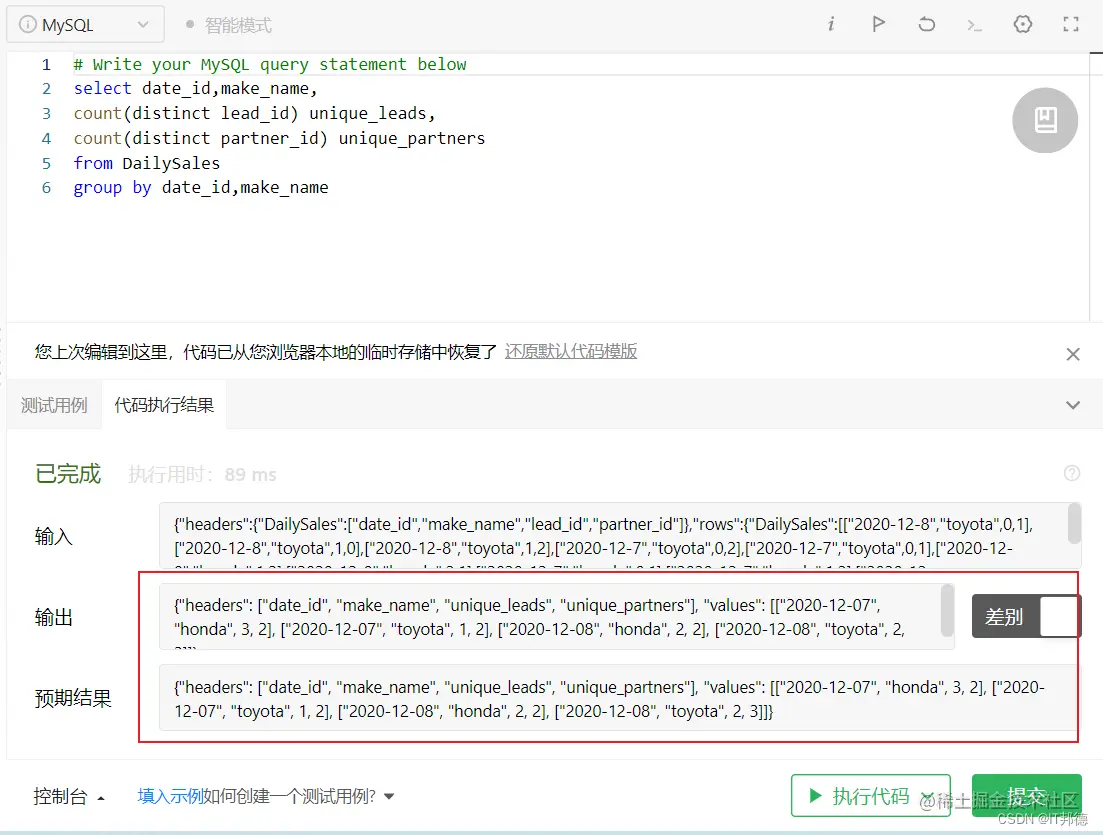
Task: Expand the 控制台 console toggle
Action: pos(69,796)
